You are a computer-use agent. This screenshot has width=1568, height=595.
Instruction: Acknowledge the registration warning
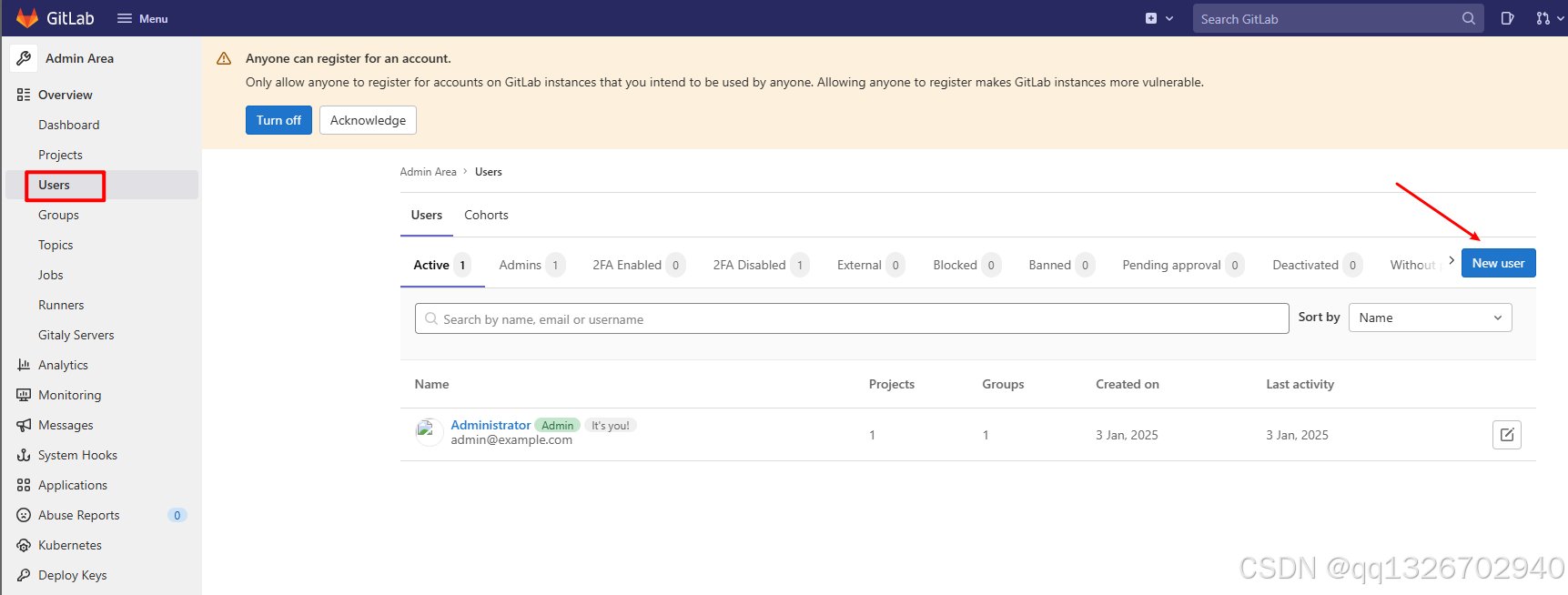point(368,120)
